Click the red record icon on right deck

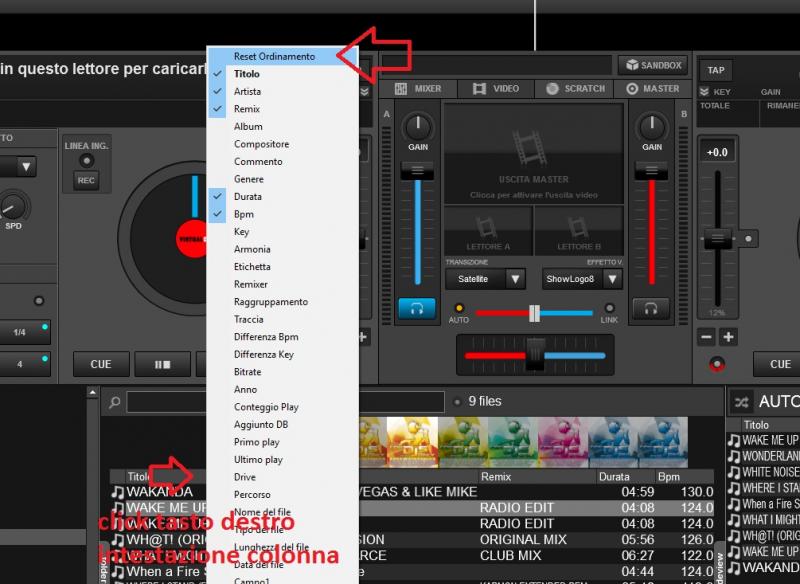point(717,364)
